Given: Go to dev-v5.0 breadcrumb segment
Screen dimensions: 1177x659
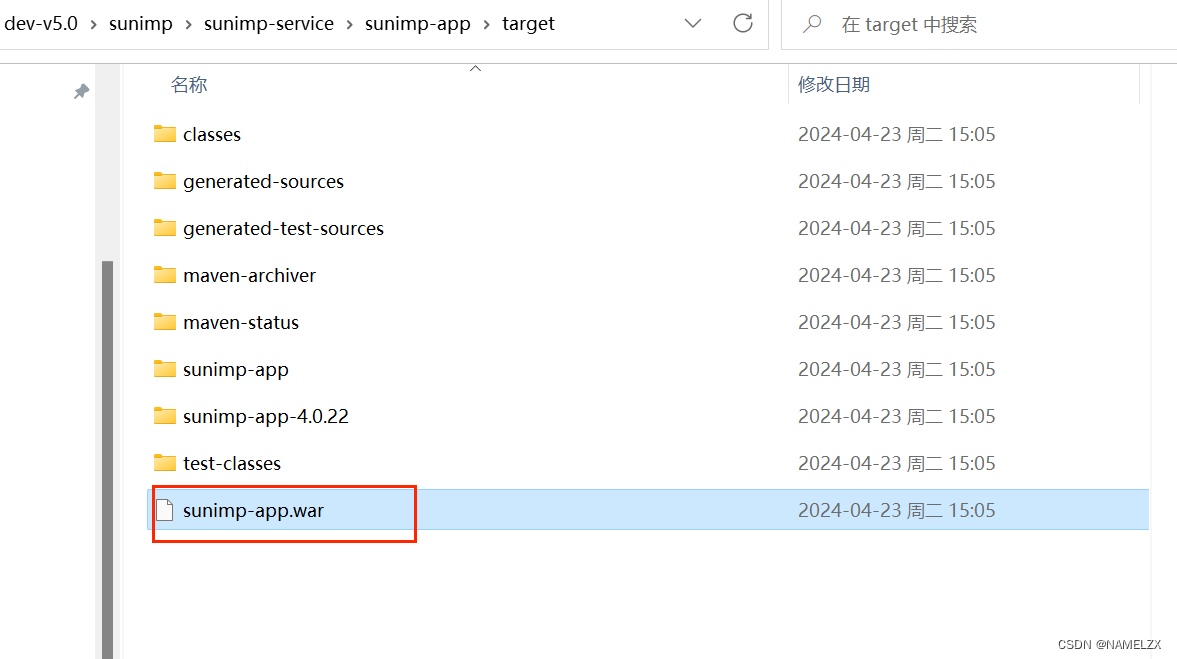Looking at the screenshot, I should (41, 24).
